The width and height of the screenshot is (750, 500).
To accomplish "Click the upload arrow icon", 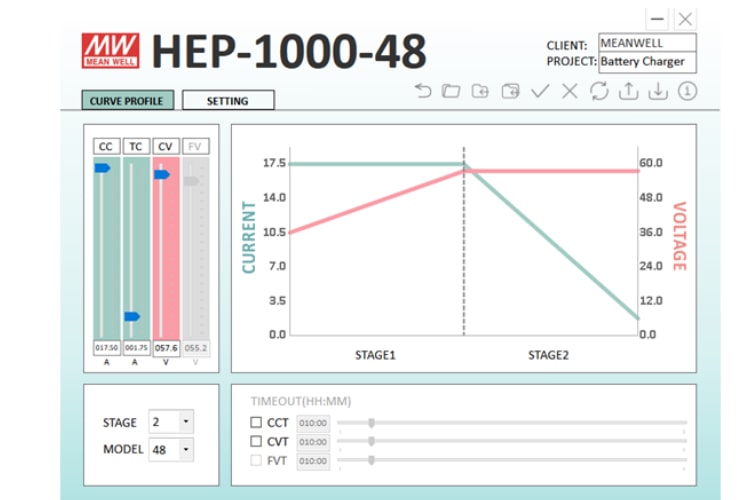I will (629, 90).
